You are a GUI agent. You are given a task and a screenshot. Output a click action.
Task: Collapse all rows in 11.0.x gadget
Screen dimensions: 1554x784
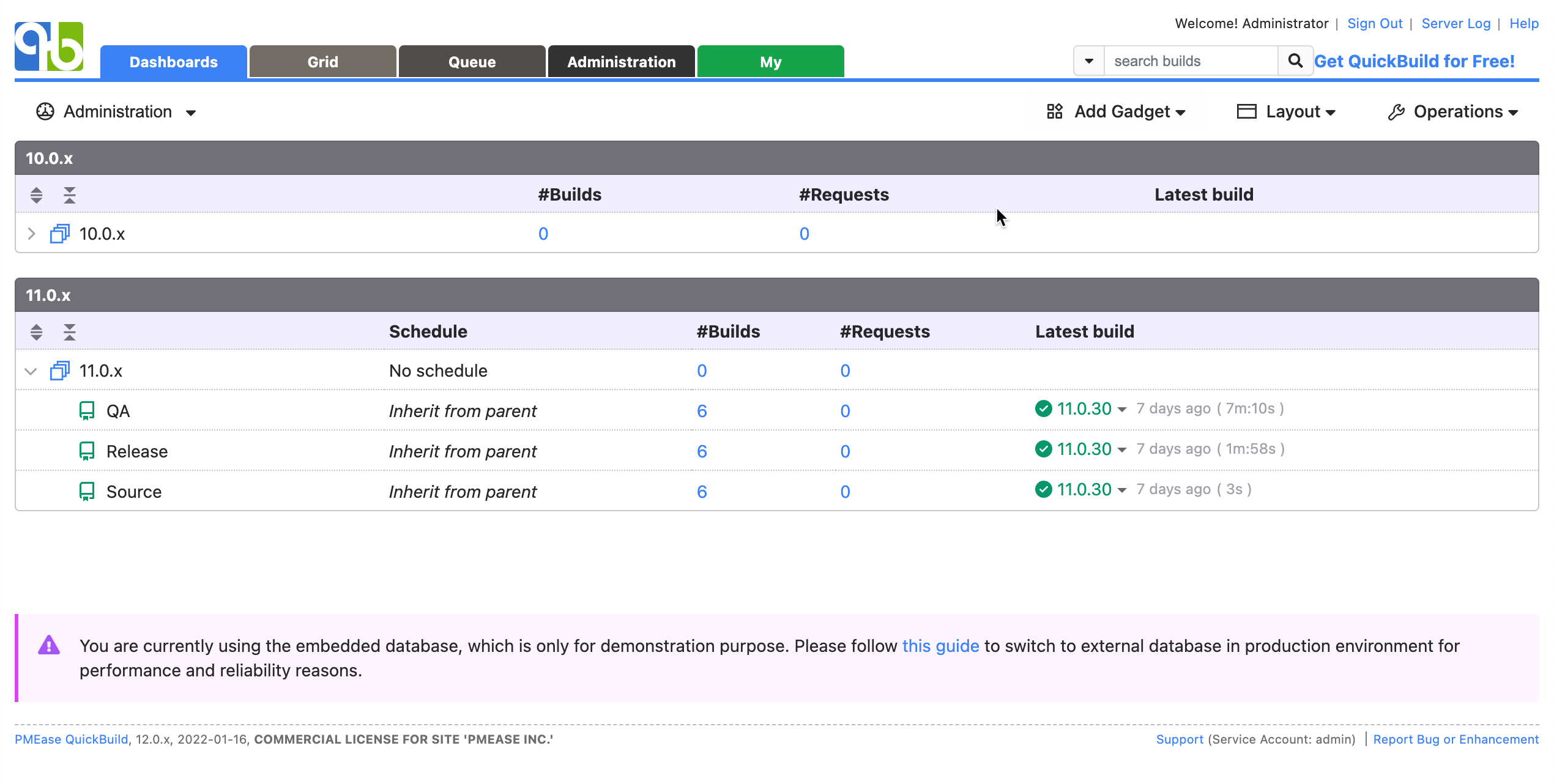70,332
